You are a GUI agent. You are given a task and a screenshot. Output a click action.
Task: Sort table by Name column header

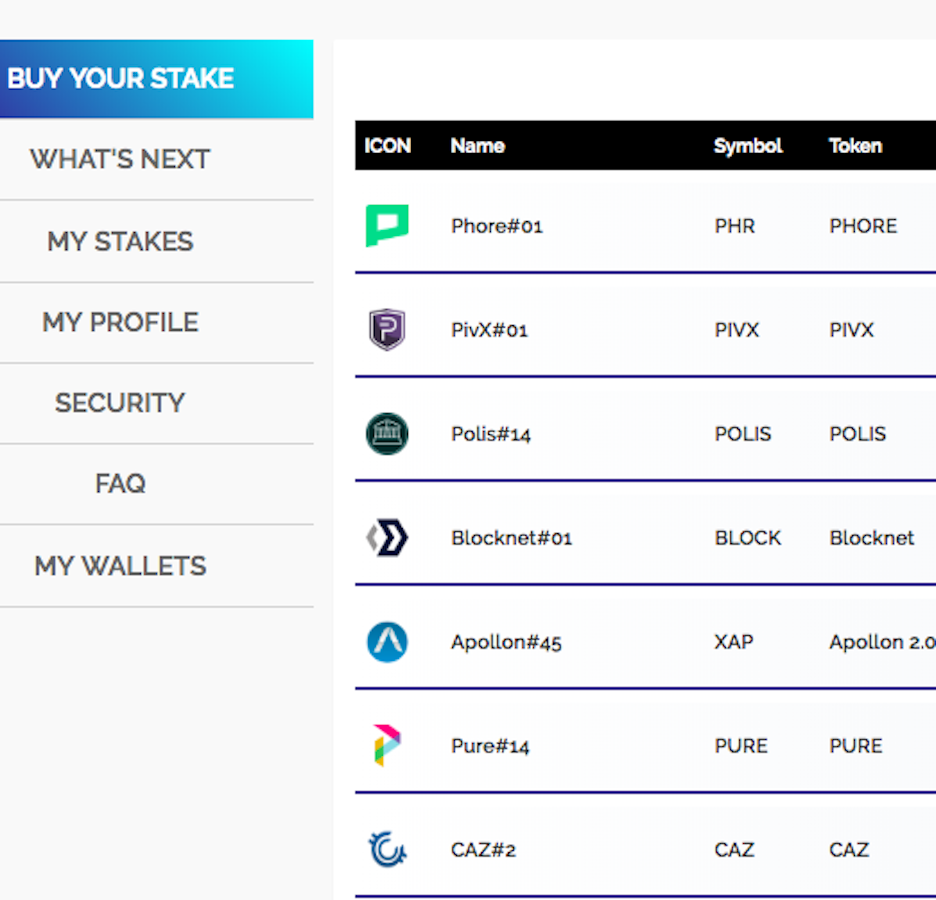[477, 146]
